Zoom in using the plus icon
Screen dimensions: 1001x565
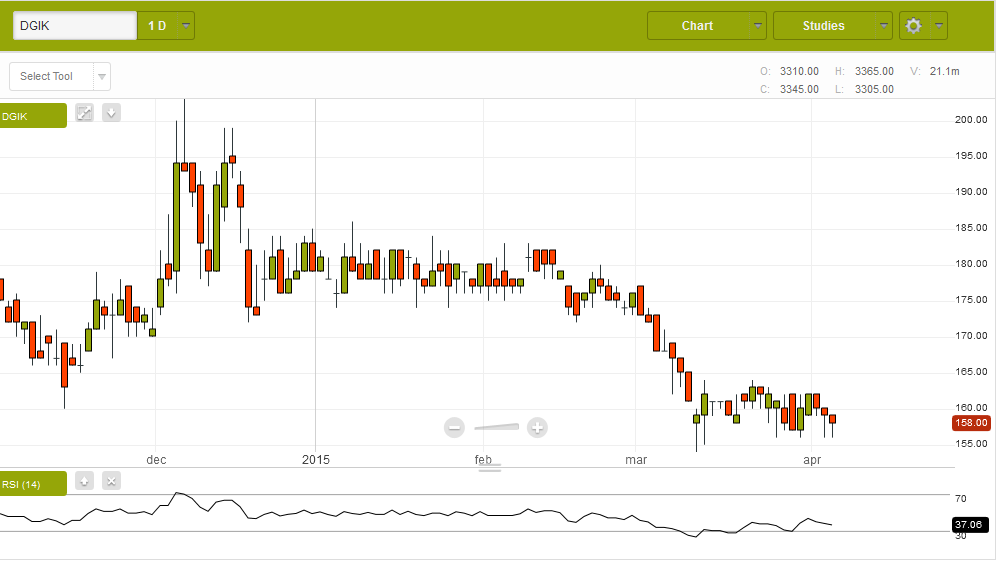(537, 428)
